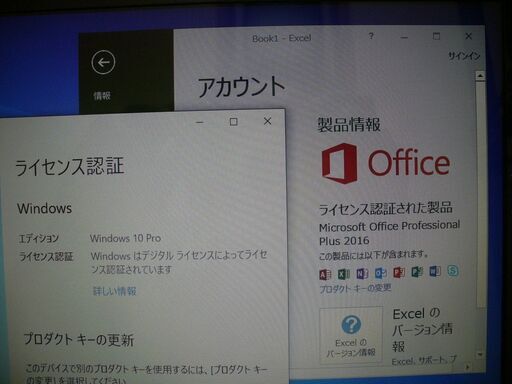Click the Book1 - Excel title text
The width and height of the screenshot is (512, 384).
pyautogui.click(x=282, y=38)
